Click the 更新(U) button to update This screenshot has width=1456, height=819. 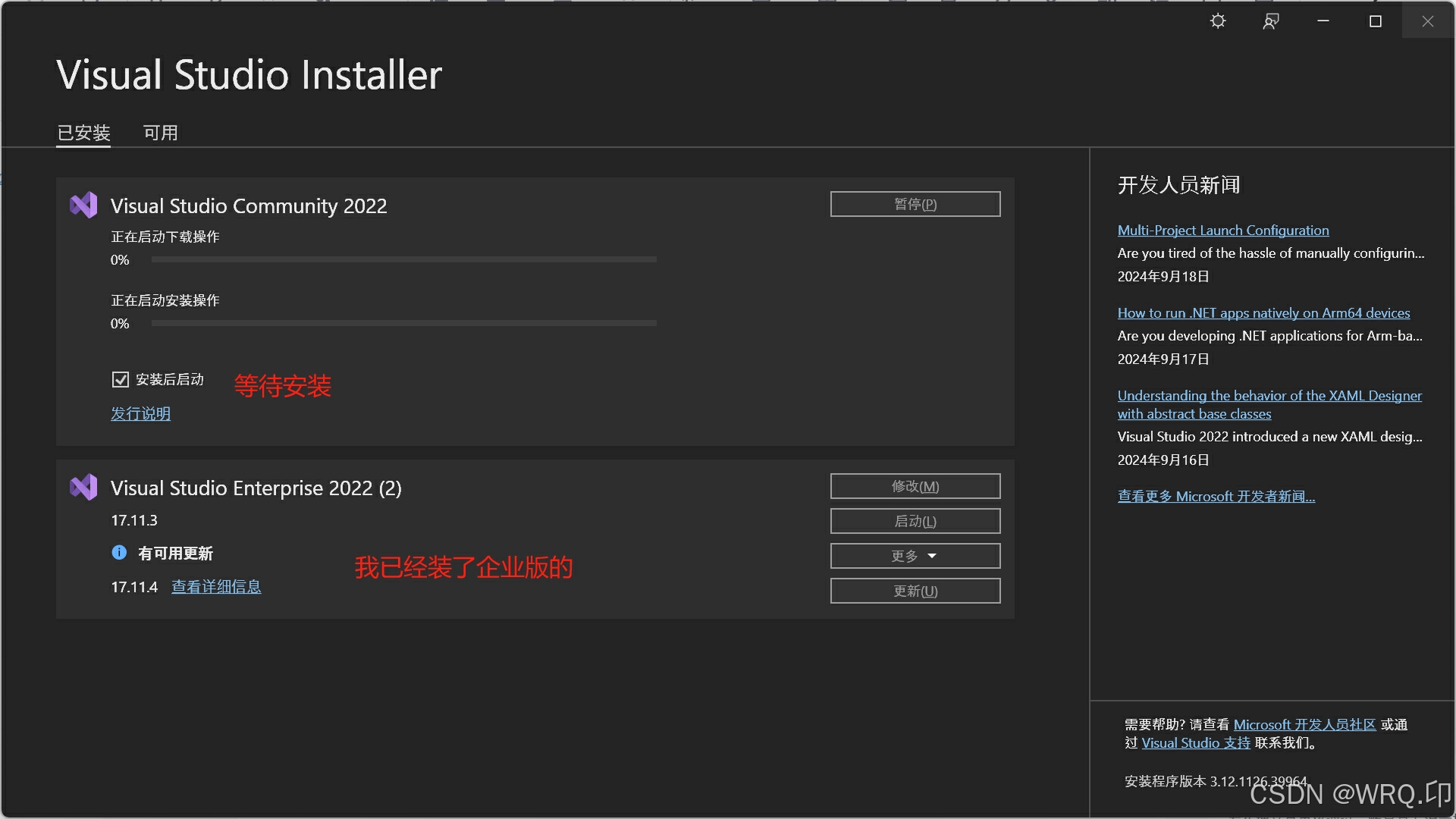[915, 591]
